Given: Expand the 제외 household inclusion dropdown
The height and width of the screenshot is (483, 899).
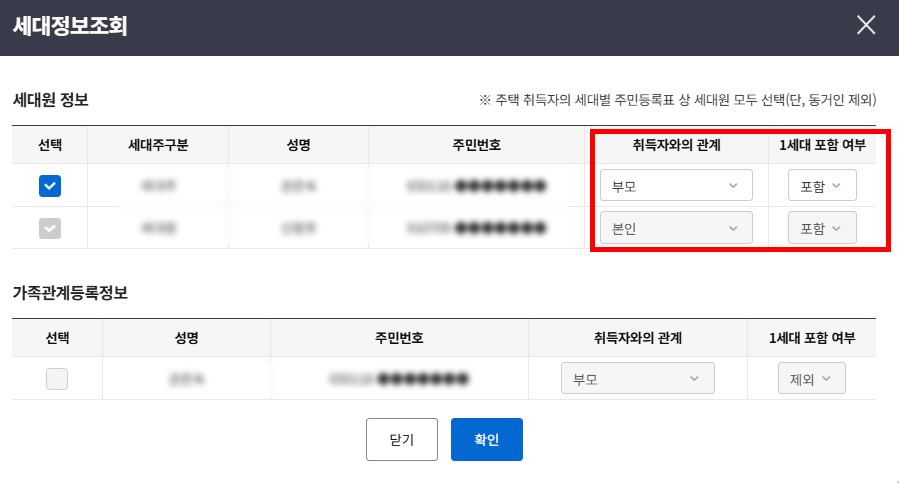Looking at the screenshot, I should [x=811, y=379].
